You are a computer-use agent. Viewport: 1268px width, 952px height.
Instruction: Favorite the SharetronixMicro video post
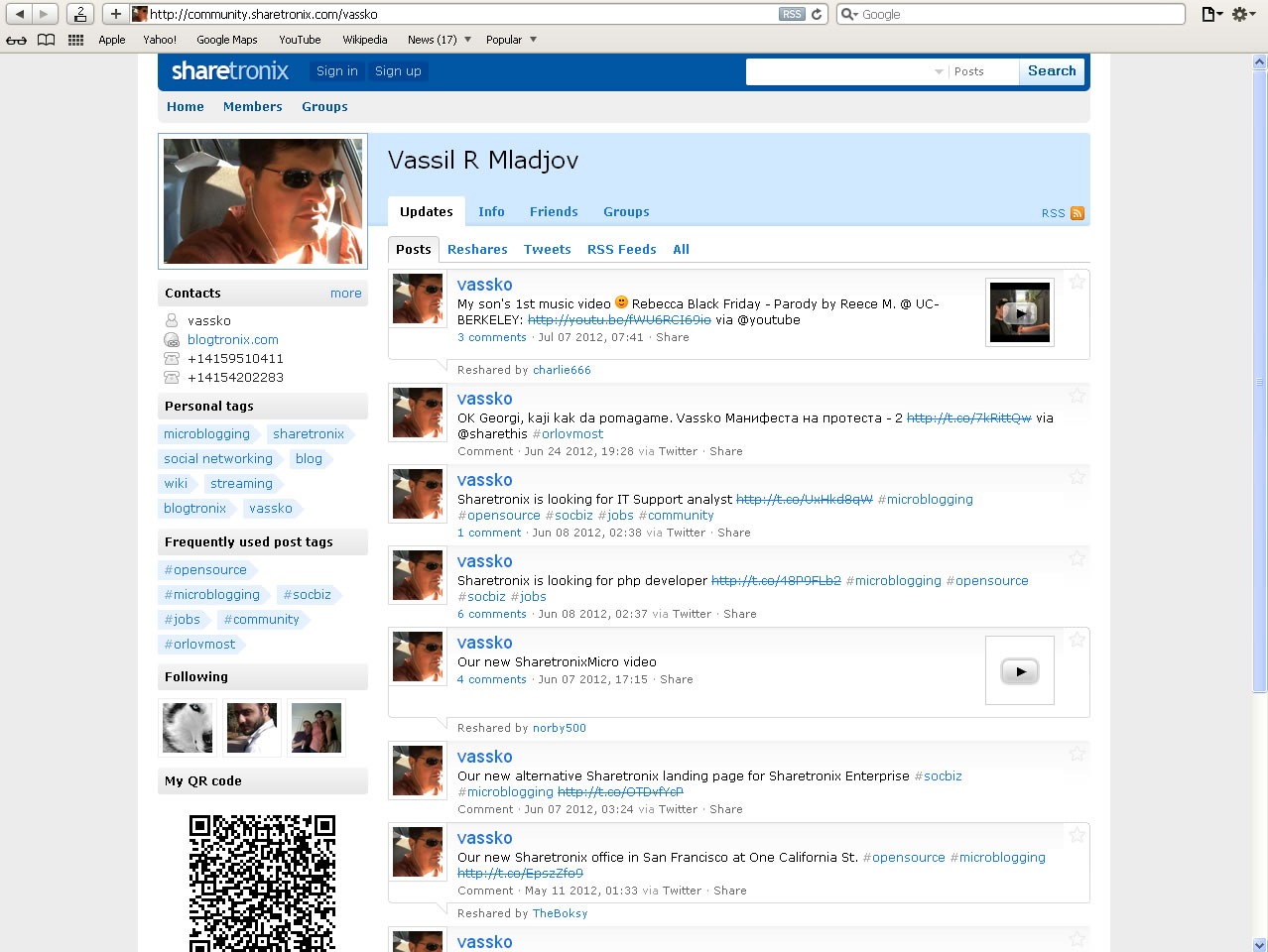tap(1077, 640)
